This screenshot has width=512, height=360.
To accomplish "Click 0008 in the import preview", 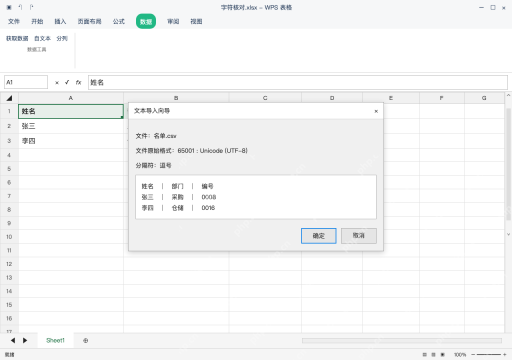I will tap(209, 197).
